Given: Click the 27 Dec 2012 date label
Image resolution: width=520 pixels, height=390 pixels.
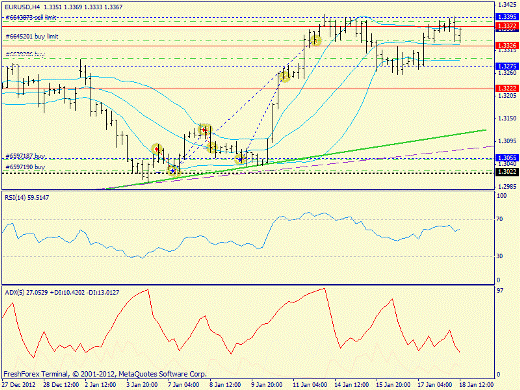Looking at the screenshot, I should (19, 384).
